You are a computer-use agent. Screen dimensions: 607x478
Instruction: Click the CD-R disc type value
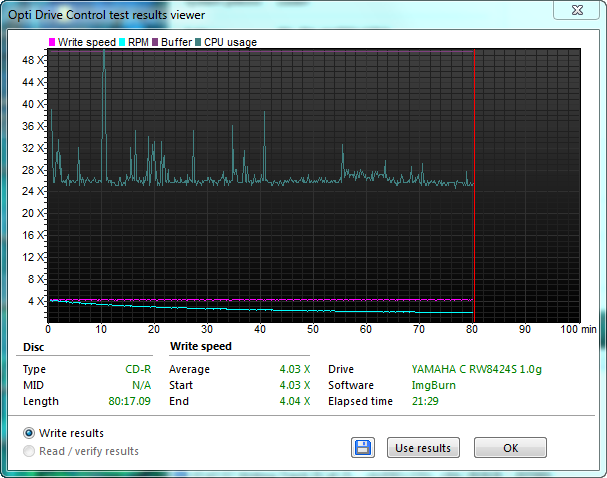138,369
